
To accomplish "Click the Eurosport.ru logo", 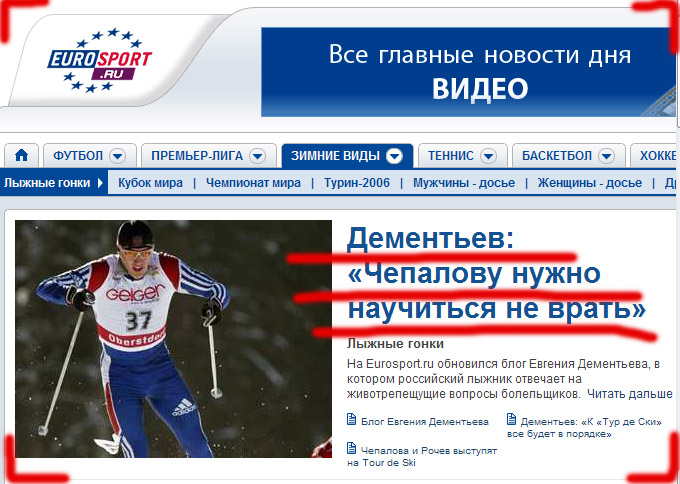I will 100,61.
